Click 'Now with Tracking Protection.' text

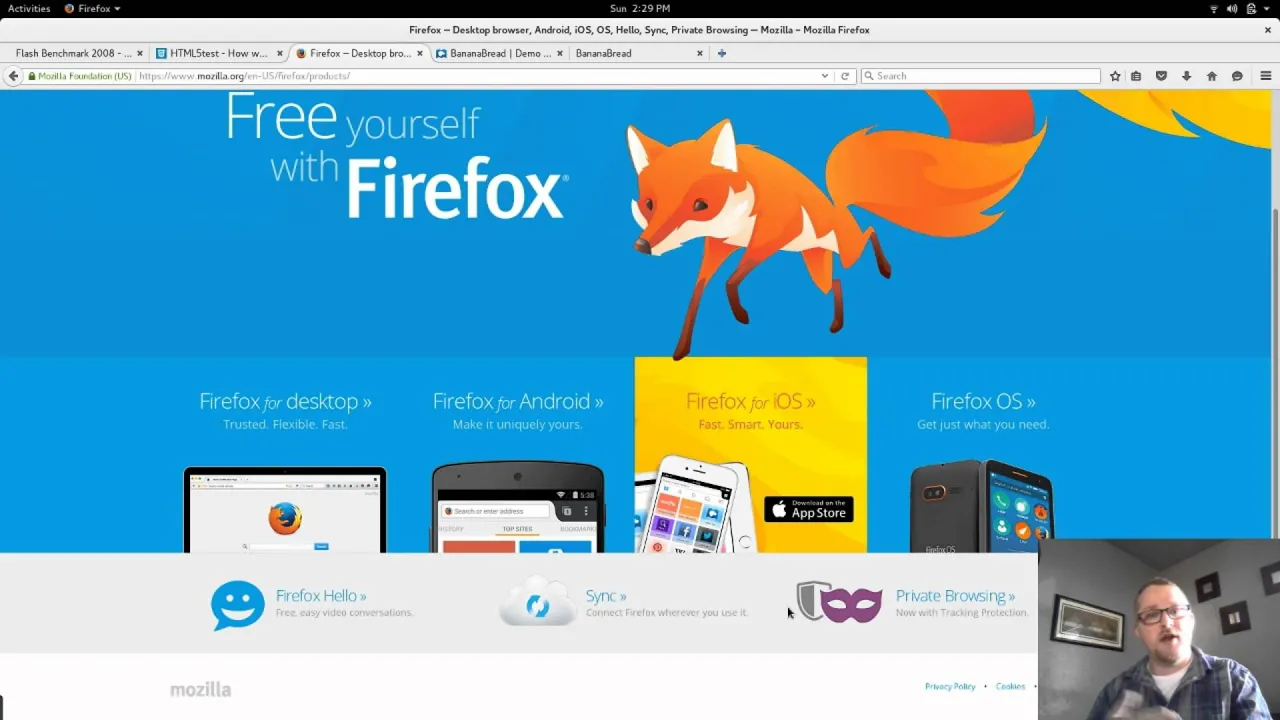[962, 613]
